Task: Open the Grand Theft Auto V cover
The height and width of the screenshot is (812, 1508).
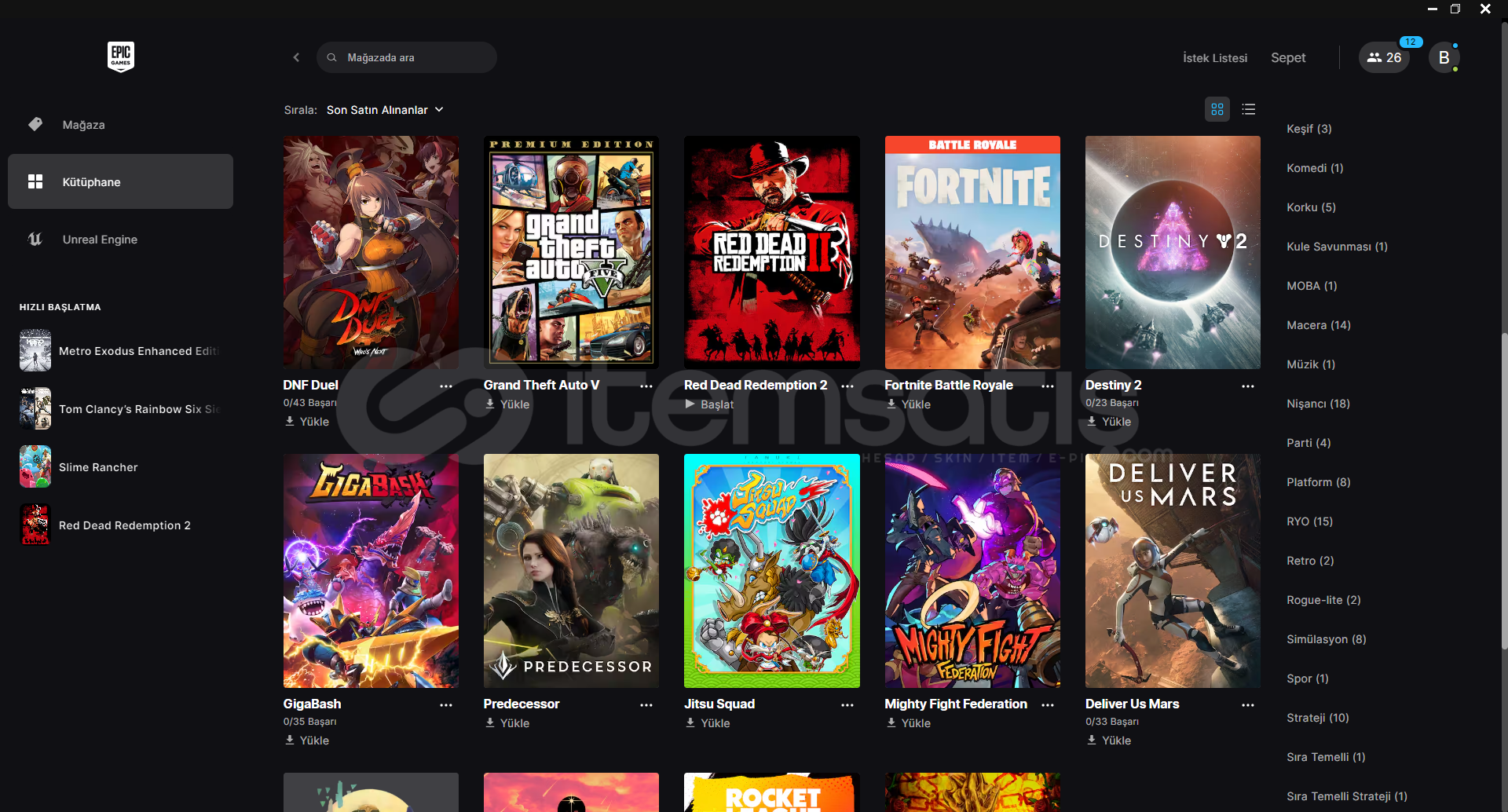Action: click(571, 252)
